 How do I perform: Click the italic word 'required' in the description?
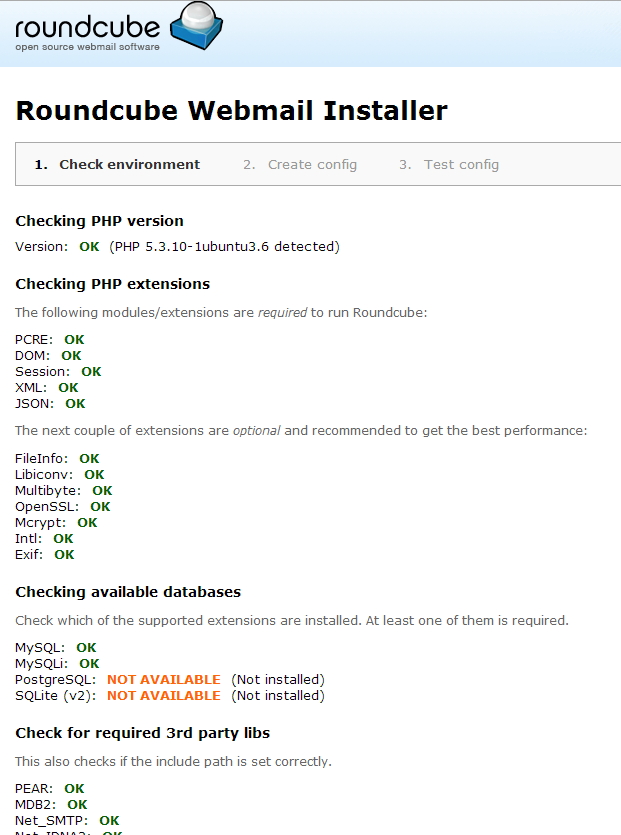282,313
